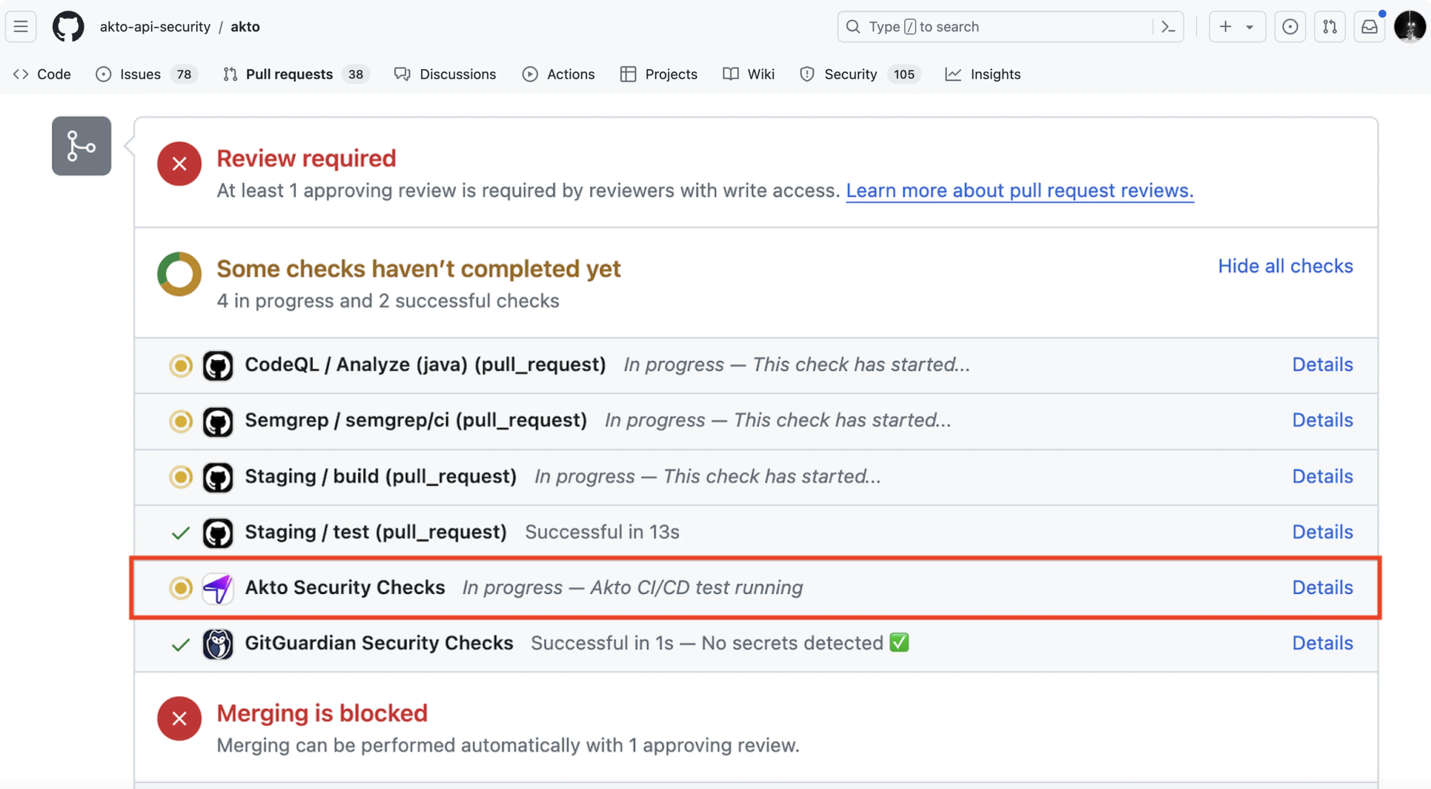Click the Akto Security Checks name
This screenshot has height=789, width=1431.
345,588
